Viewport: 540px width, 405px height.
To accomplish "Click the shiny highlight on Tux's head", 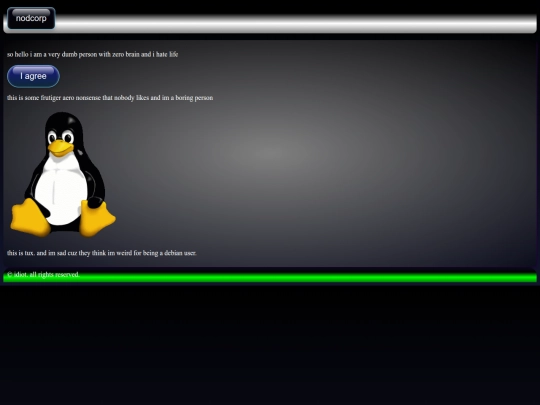I will pyautogui.click(x=73, y=121).
